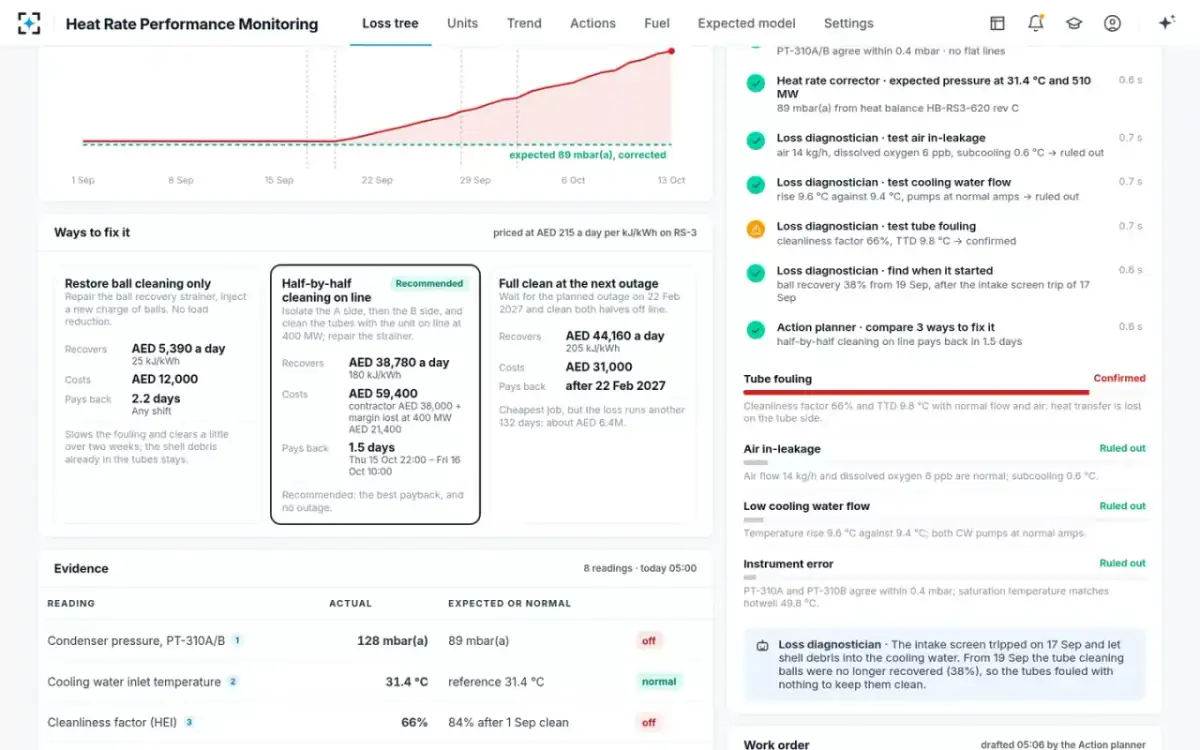Open the Fuel tab
Image resolution: width=1200 pixels, height=750 pixels.
[657, 23]
